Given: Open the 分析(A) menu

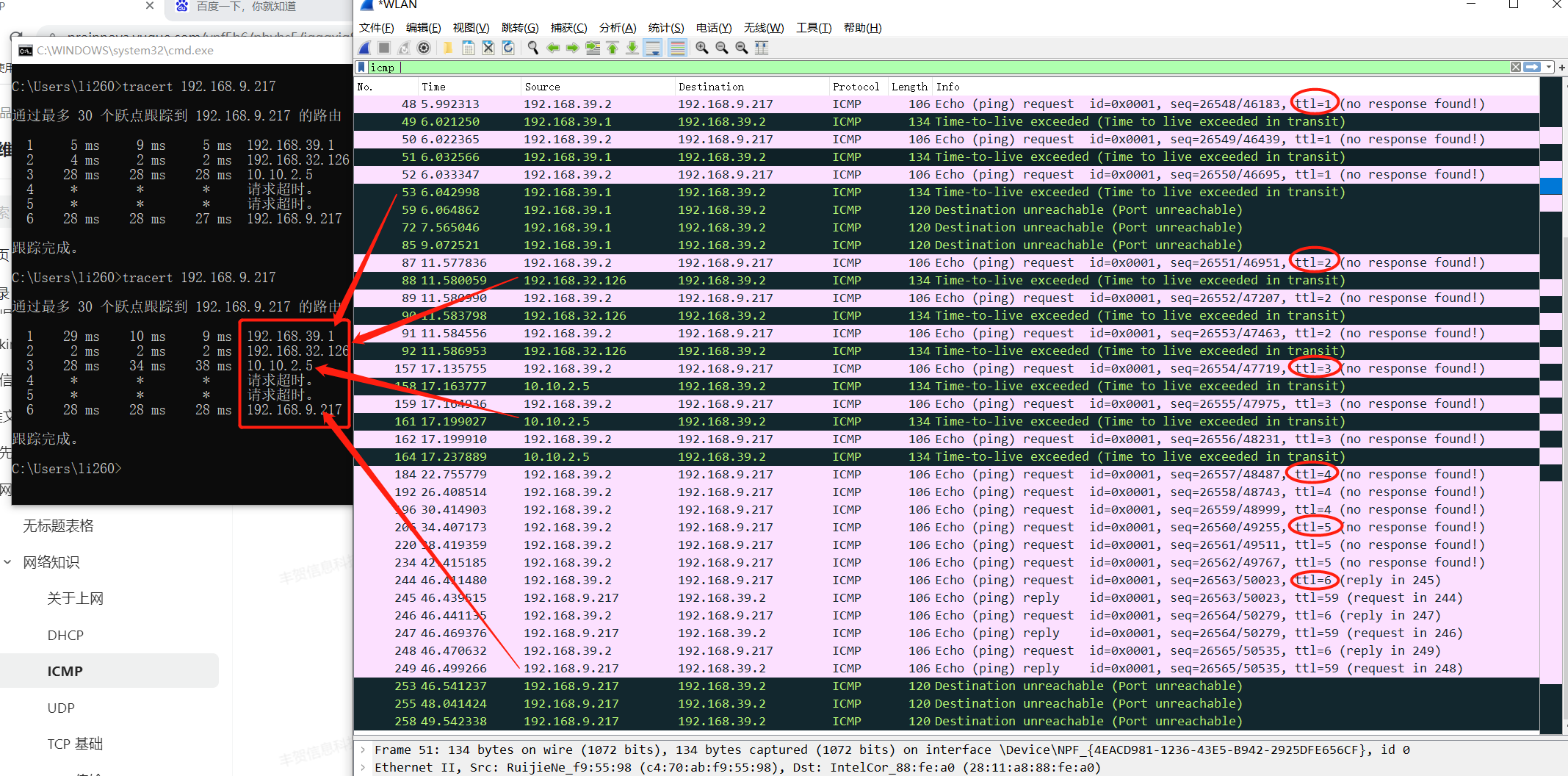Looking at the screenshot, I should click(618, 28).
